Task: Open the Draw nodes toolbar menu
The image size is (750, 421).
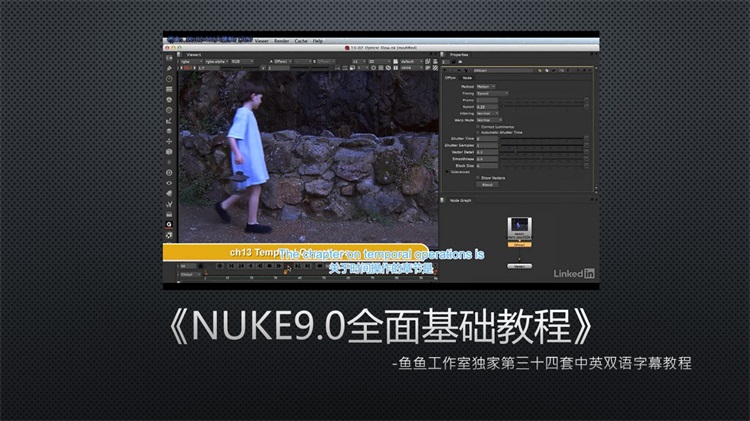Action: pyautogui.click(x=169, y=68)
